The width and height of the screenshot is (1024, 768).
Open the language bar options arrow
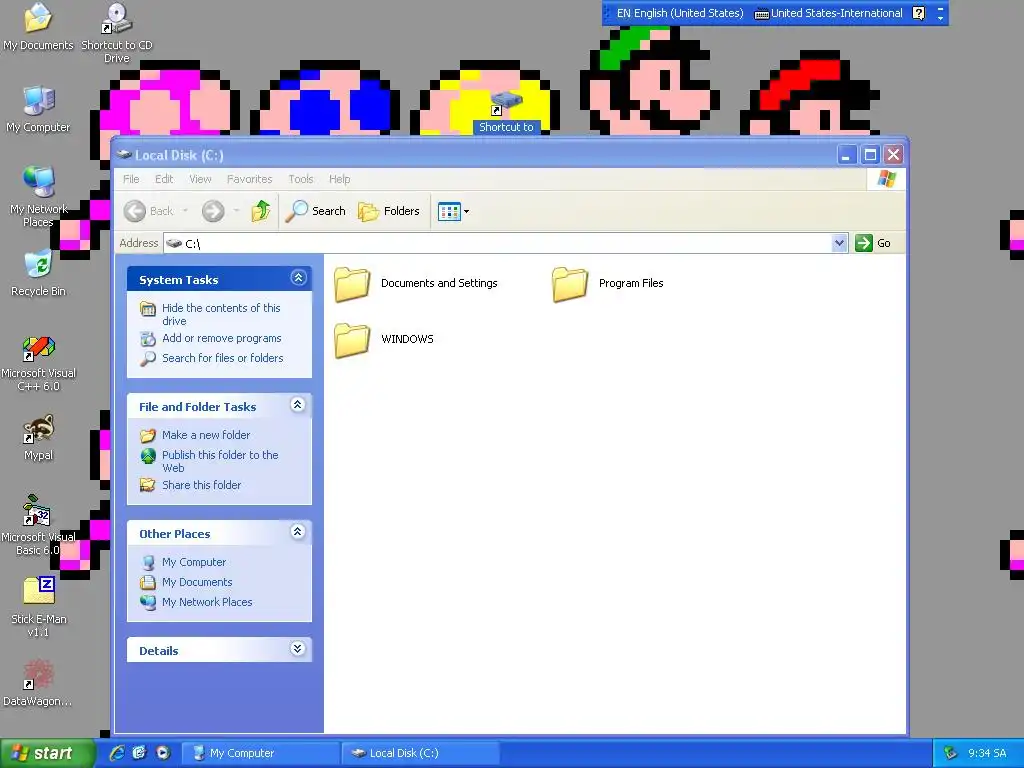[940, 18]
